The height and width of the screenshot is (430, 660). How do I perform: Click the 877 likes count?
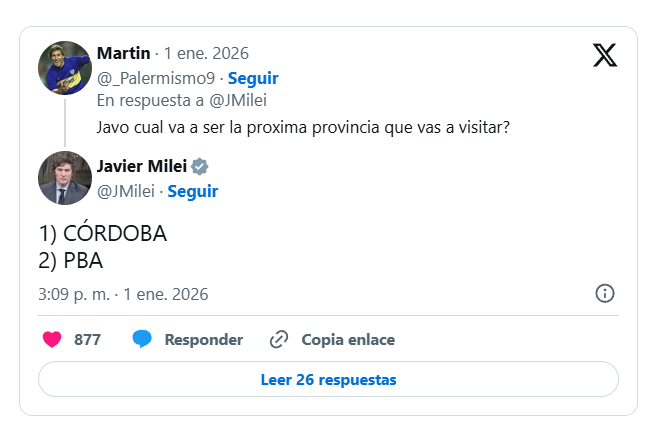pos(87,339)
